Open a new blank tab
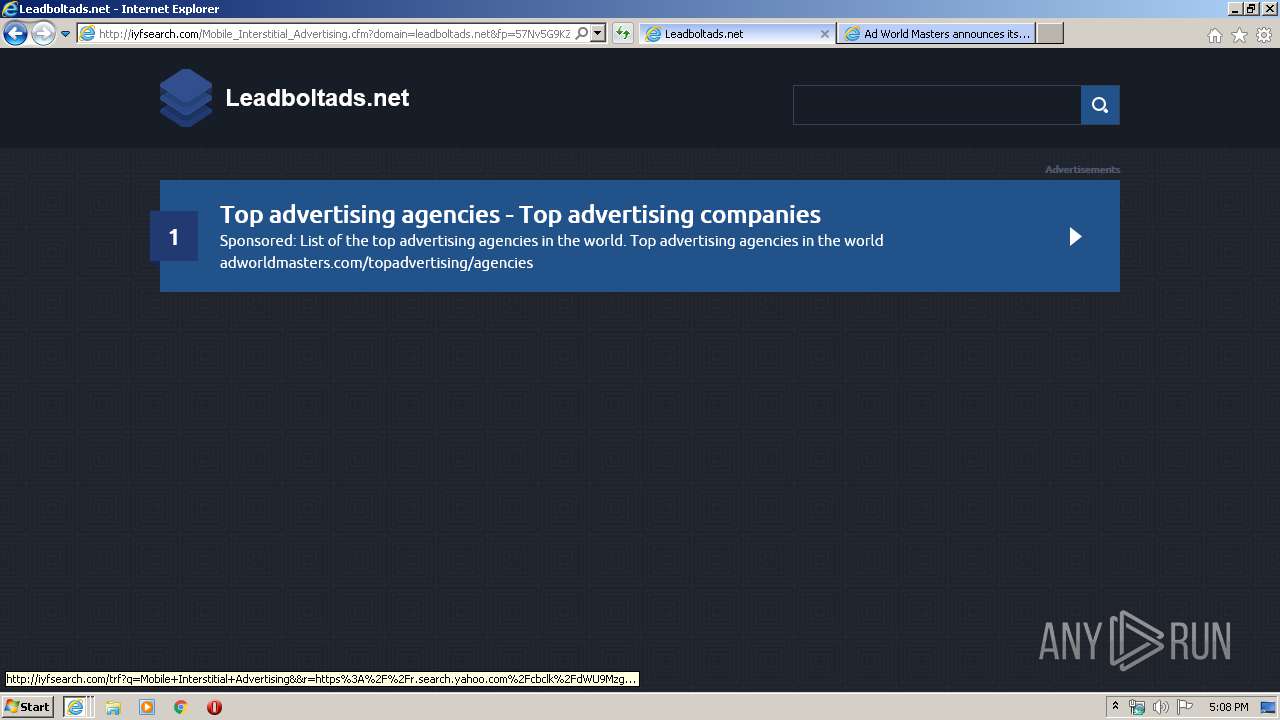The width and height of the screenshot is (1280, 720). [1050, 34]
